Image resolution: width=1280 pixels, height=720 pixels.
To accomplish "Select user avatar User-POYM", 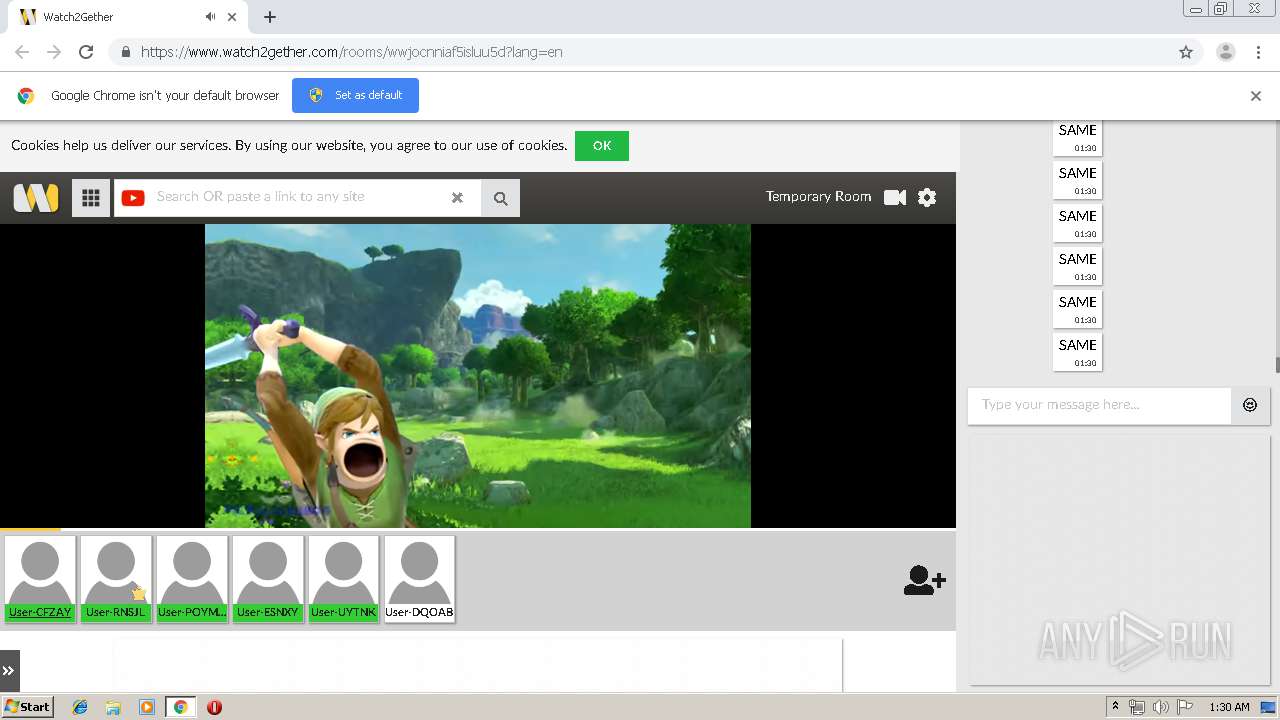I will [x=192, y=579].
